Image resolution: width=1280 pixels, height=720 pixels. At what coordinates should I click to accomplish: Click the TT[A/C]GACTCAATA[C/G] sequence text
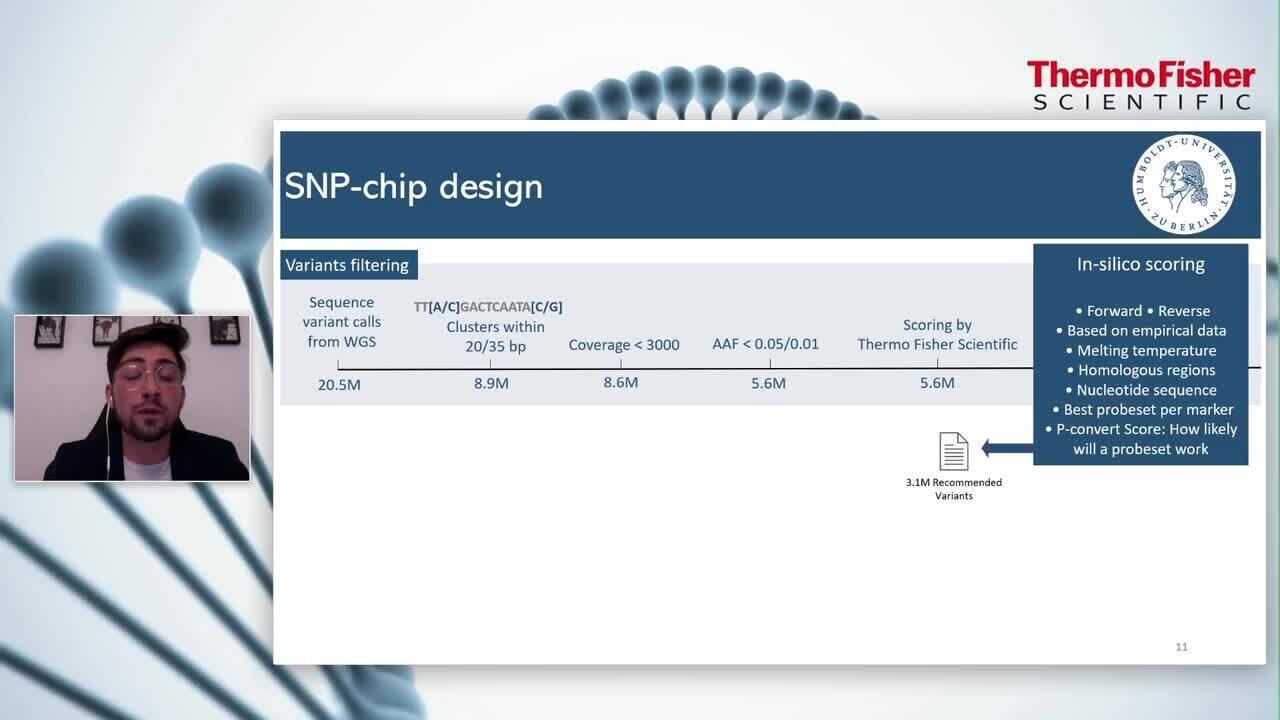click(488, 307)
